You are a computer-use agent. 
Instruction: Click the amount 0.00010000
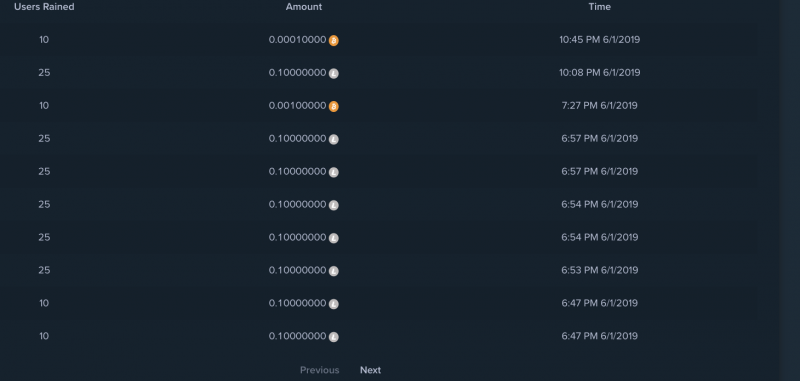coord(297,39)
